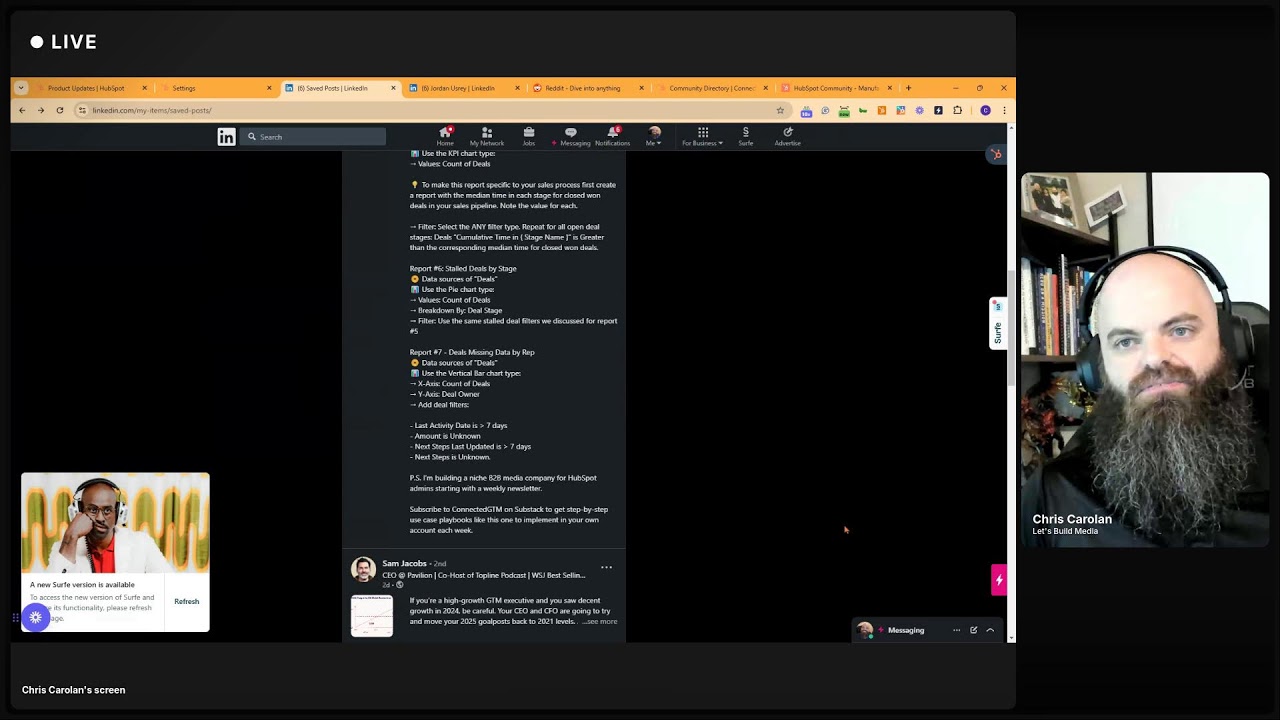Switch to Community Directory tab
The width and height of the screenshot is (1280, 720).
click(x=711, y=88)
